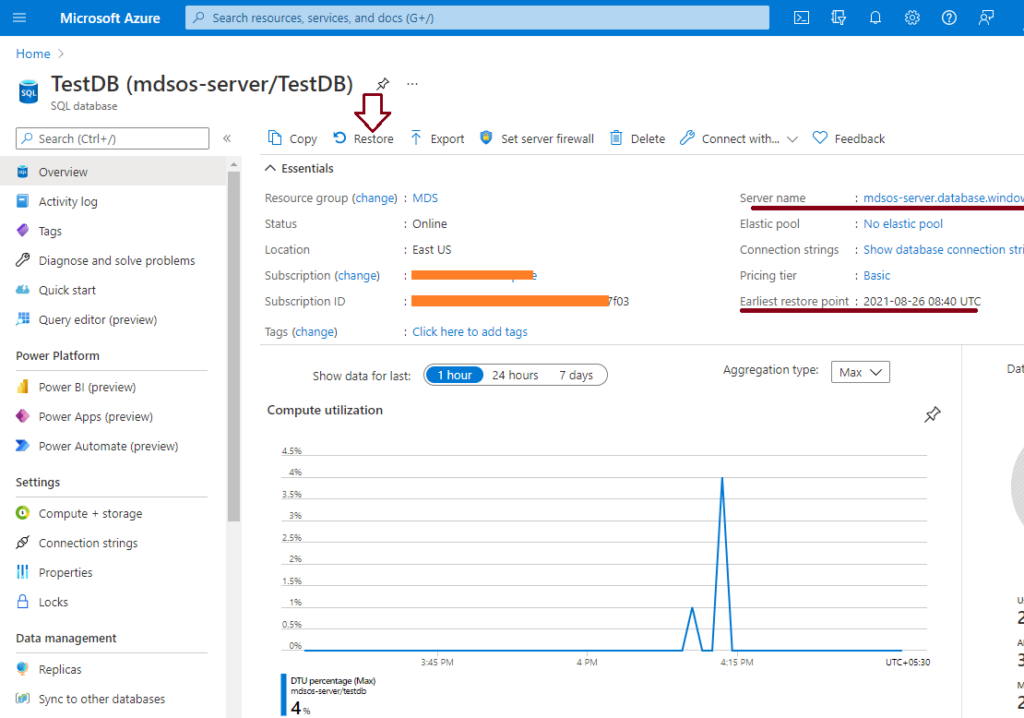The image size is (1024, 718).
Task: Pin the compute utilization chart
Action: (x=933, y=414)
